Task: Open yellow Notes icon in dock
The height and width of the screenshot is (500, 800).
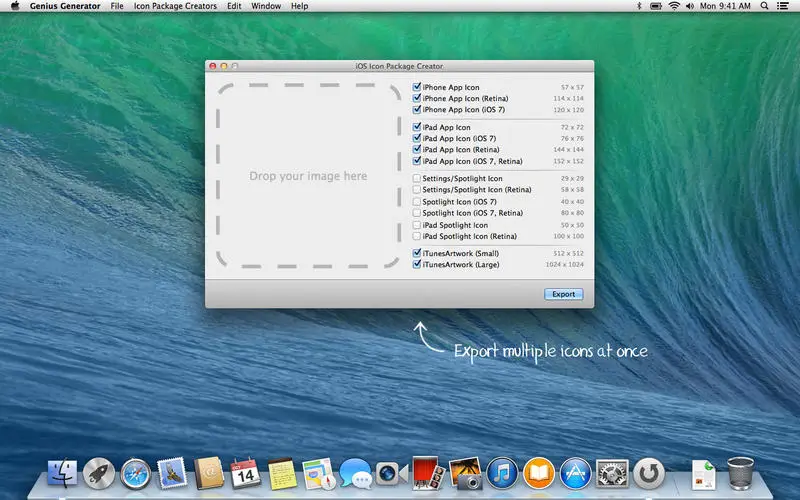Action: pos(282,474)
